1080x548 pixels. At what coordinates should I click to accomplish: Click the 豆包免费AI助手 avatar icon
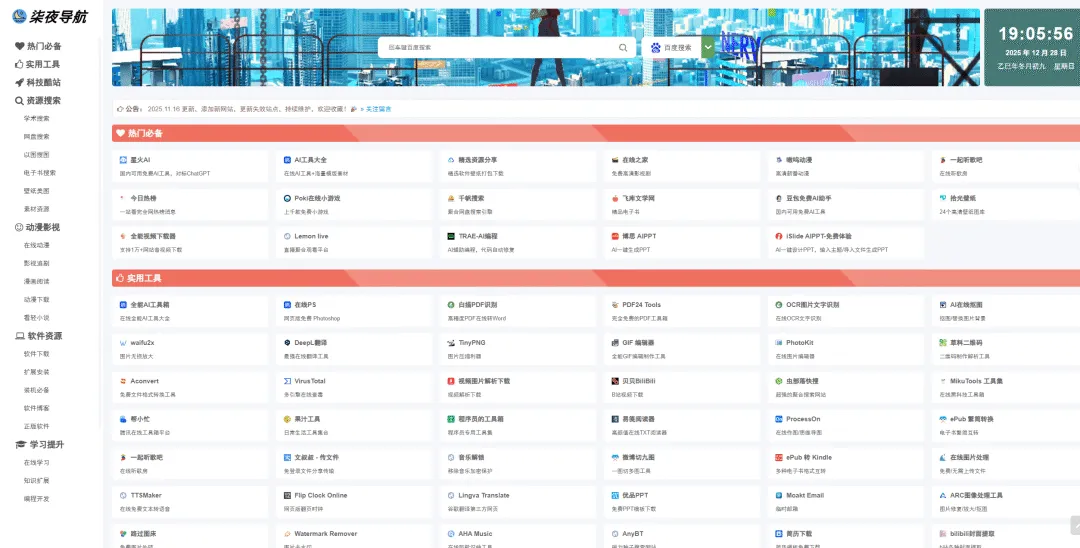tap(779, 198)
